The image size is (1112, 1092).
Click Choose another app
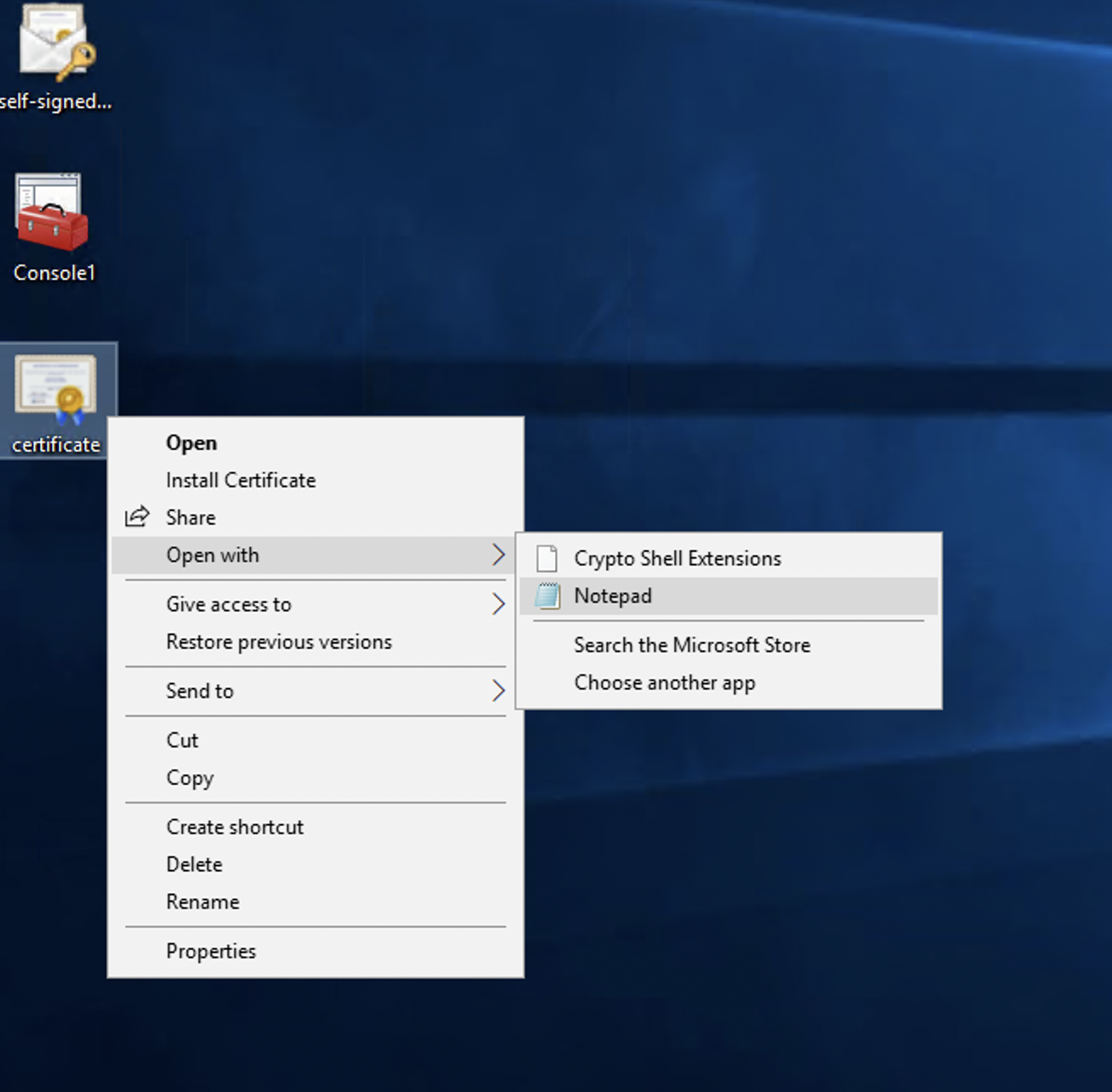point(665,682)
